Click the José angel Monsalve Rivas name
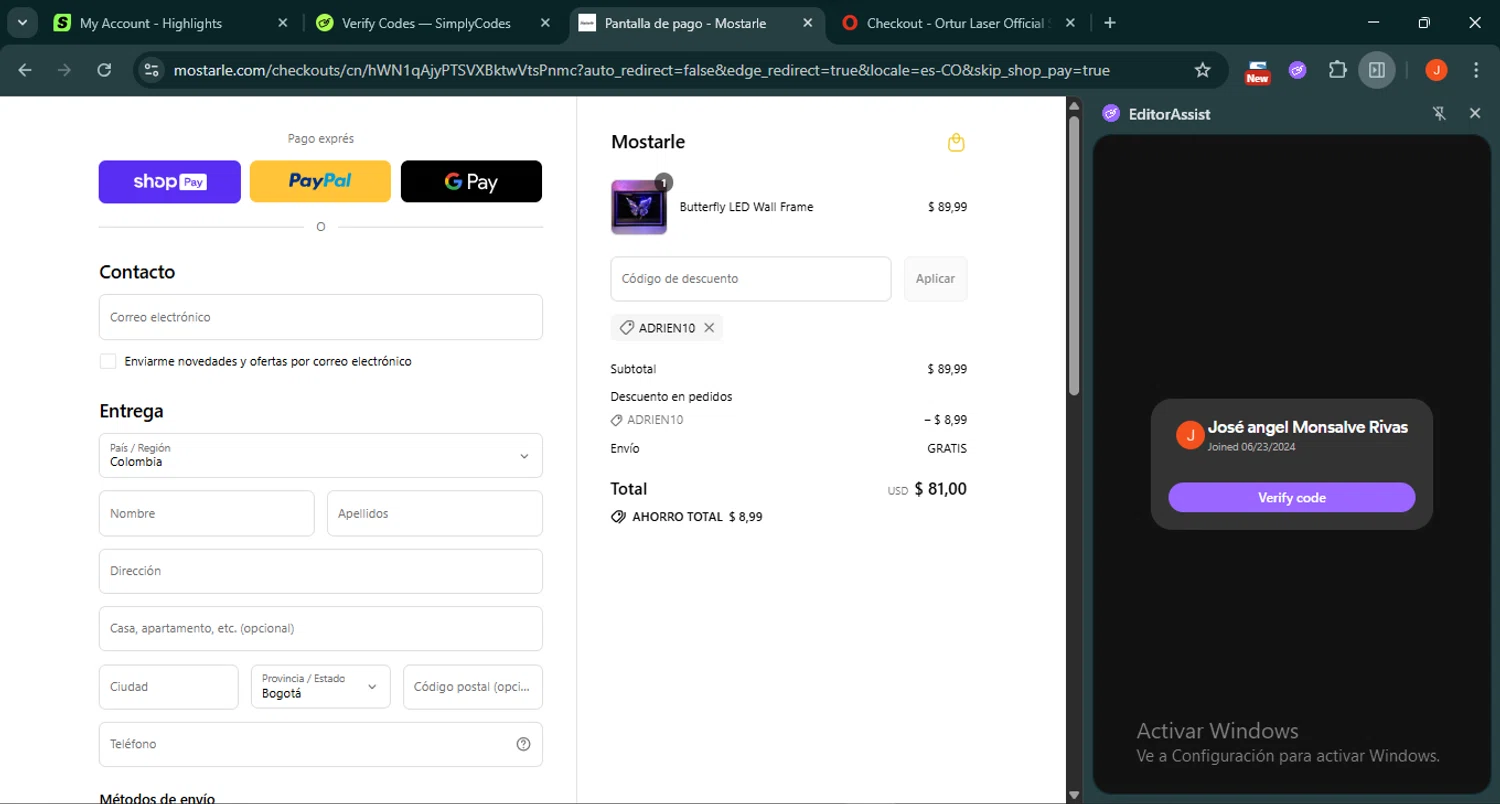This screenshot has width=1500, height=804. click(1307, 427)
